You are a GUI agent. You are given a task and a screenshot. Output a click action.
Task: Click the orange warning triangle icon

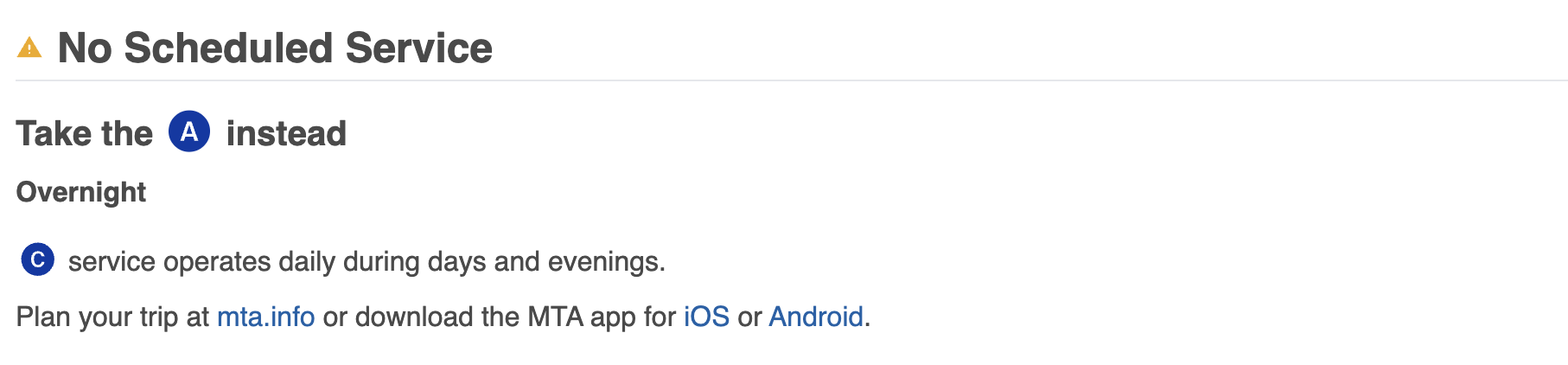pos(29,48)
